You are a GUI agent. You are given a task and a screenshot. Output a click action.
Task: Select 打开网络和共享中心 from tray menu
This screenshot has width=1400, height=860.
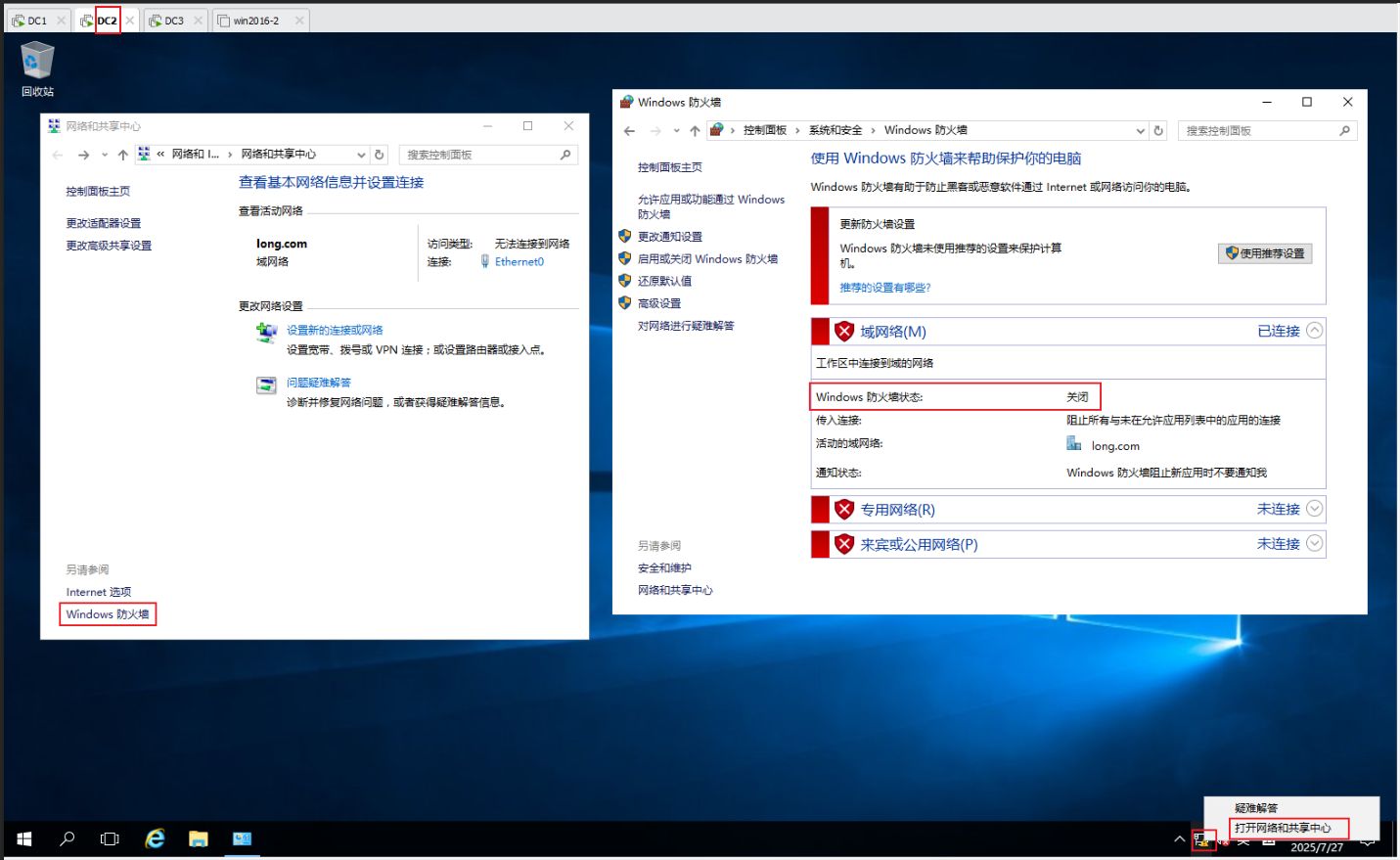pos(1283,828)
